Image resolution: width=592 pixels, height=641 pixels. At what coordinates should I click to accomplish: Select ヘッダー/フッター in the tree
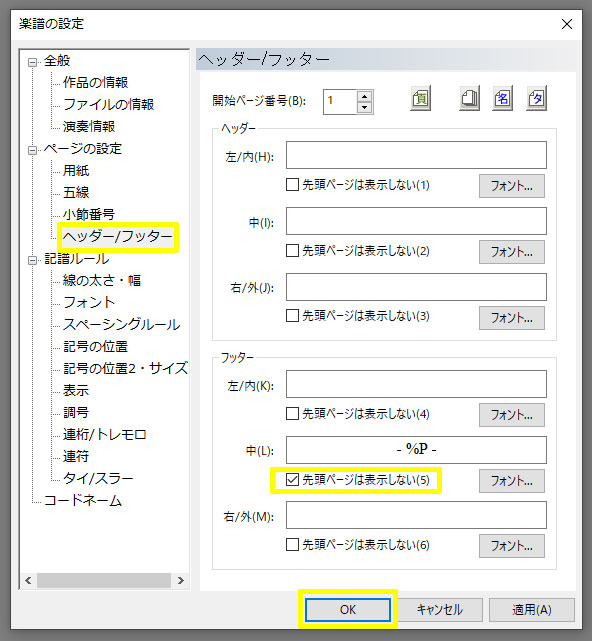pos(117,237)
